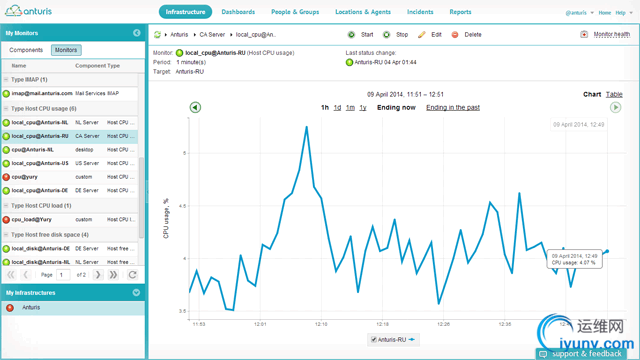The height and width of the screenshot is (360, 640).
Task: Switch to the Monitors tab
Action: tap(66, 50)
